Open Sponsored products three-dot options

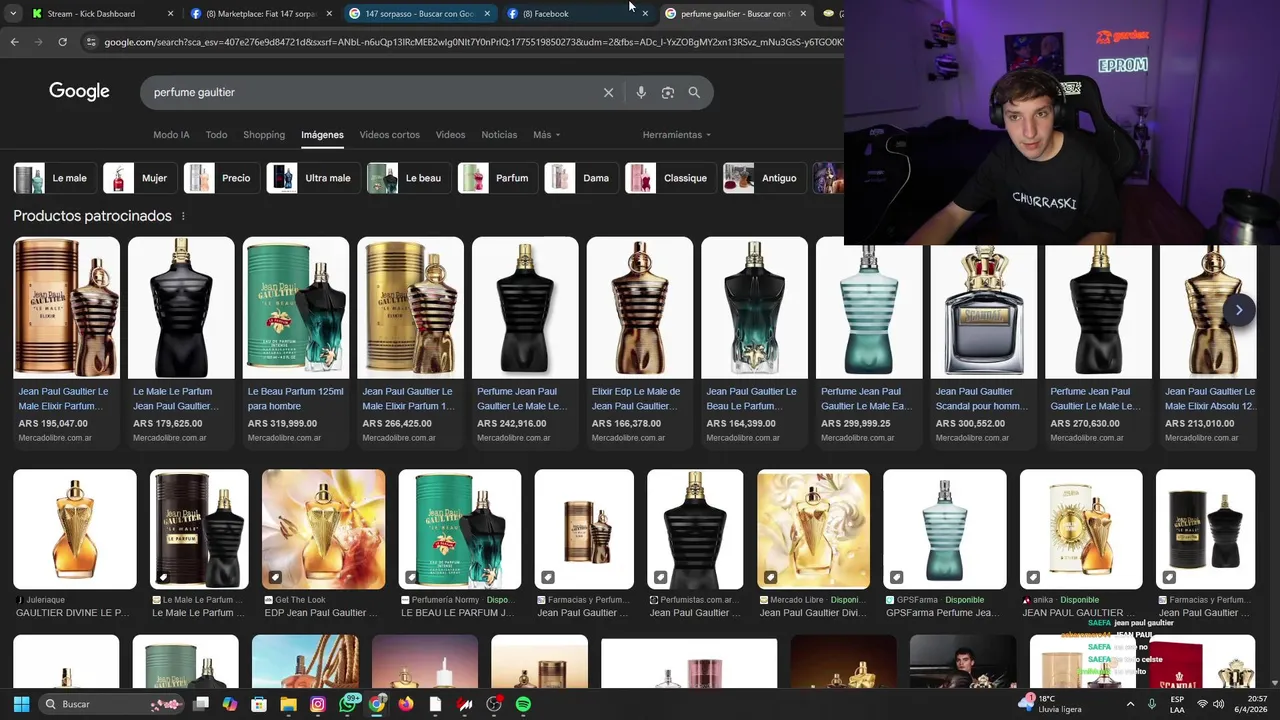(183, 216)
